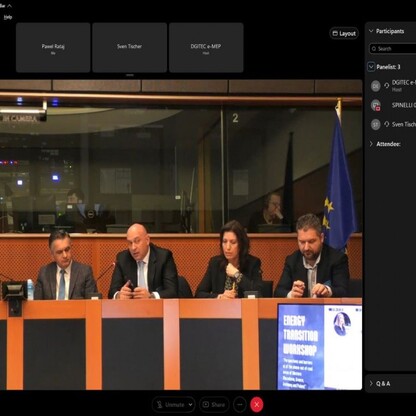Click the SPINELLI panelist name
This screenshot has width=416, height=416.
click(x=404, y=105)
